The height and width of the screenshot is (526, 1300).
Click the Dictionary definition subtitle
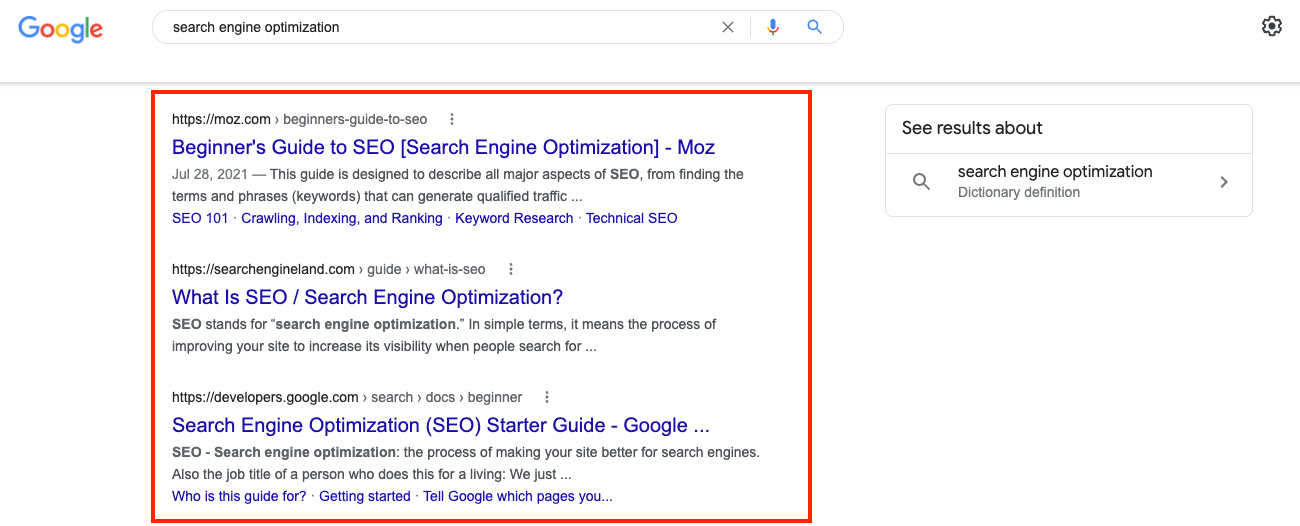click(x=1019, y=192)
